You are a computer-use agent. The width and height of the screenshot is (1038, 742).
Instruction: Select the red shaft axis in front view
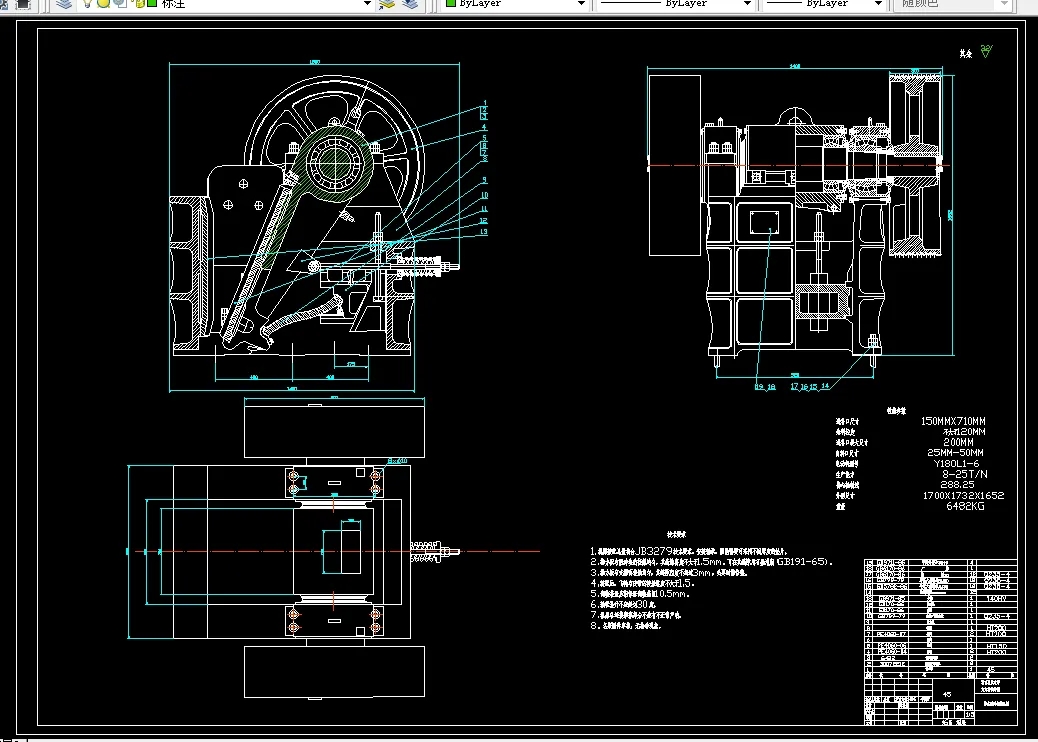pos(799,165)
